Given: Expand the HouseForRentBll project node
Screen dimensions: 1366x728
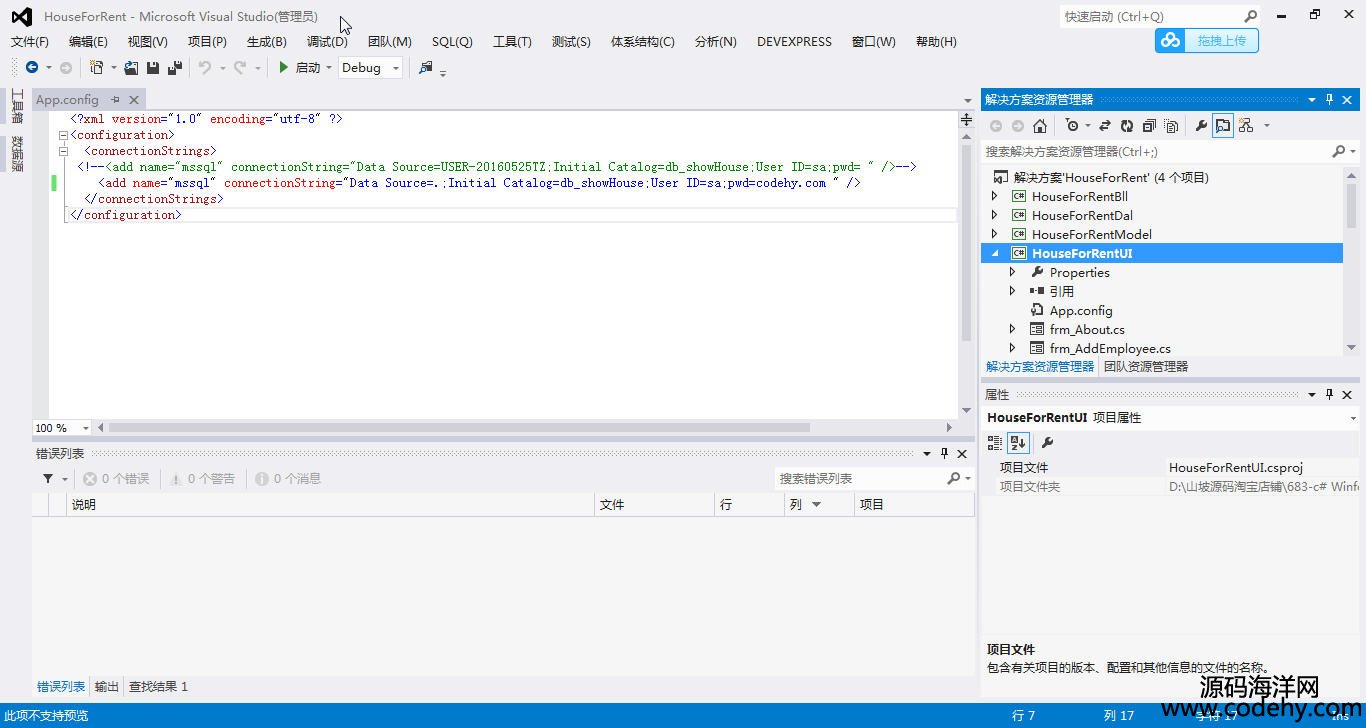Looking at the screenshot, I should coord(994,197).
